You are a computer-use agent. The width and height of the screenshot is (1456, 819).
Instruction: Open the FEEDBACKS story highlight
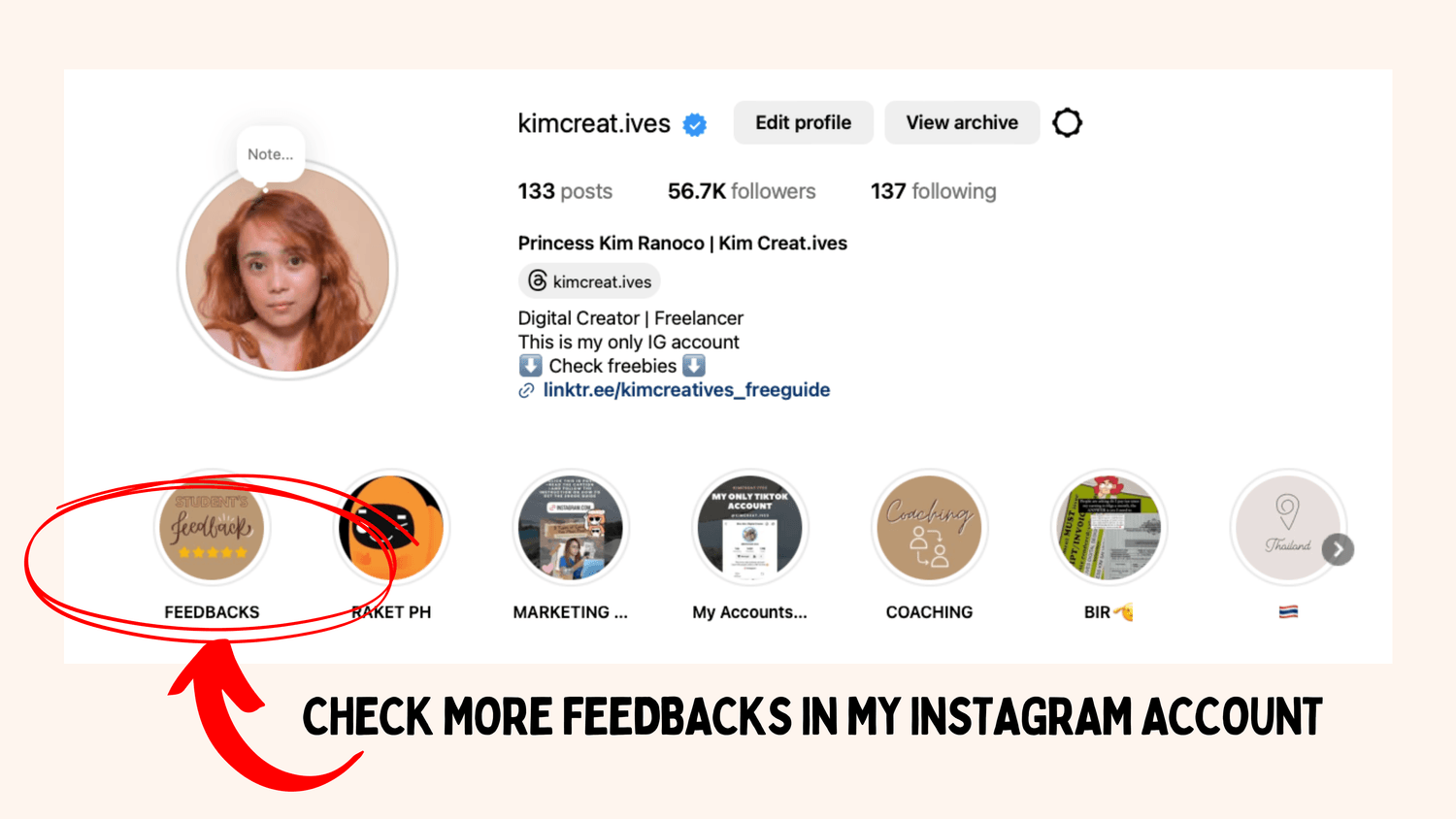click(x=212, y=527)
